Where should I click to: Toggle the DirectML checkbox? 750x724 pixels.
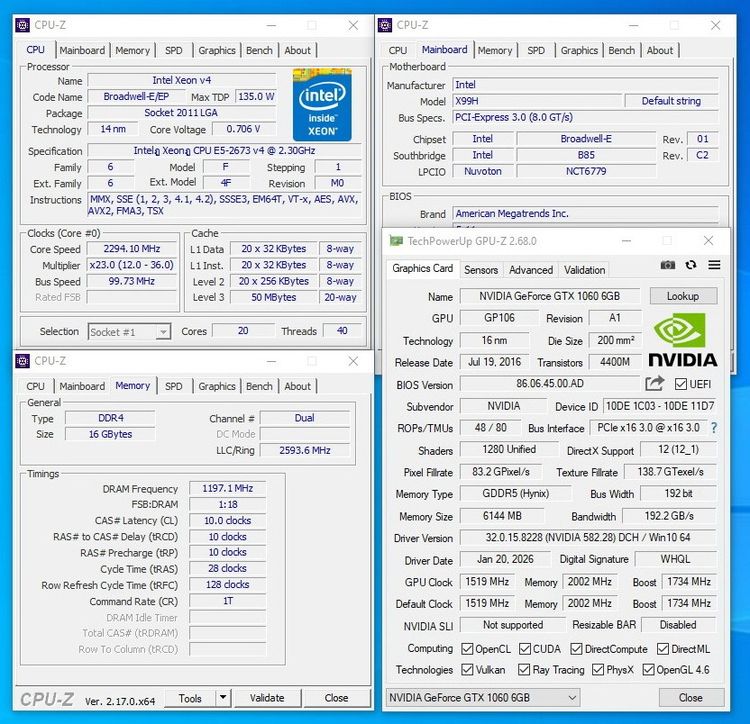662,649
